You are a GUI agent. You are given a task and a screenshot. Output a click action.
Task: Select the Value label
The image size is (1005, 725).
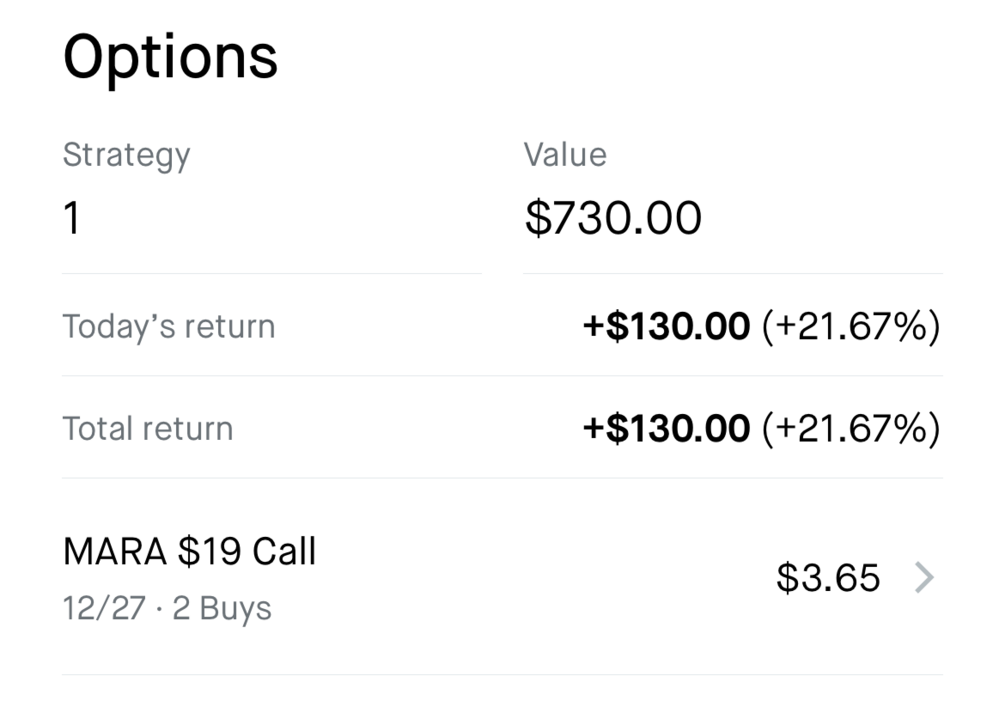click(565, 155)
